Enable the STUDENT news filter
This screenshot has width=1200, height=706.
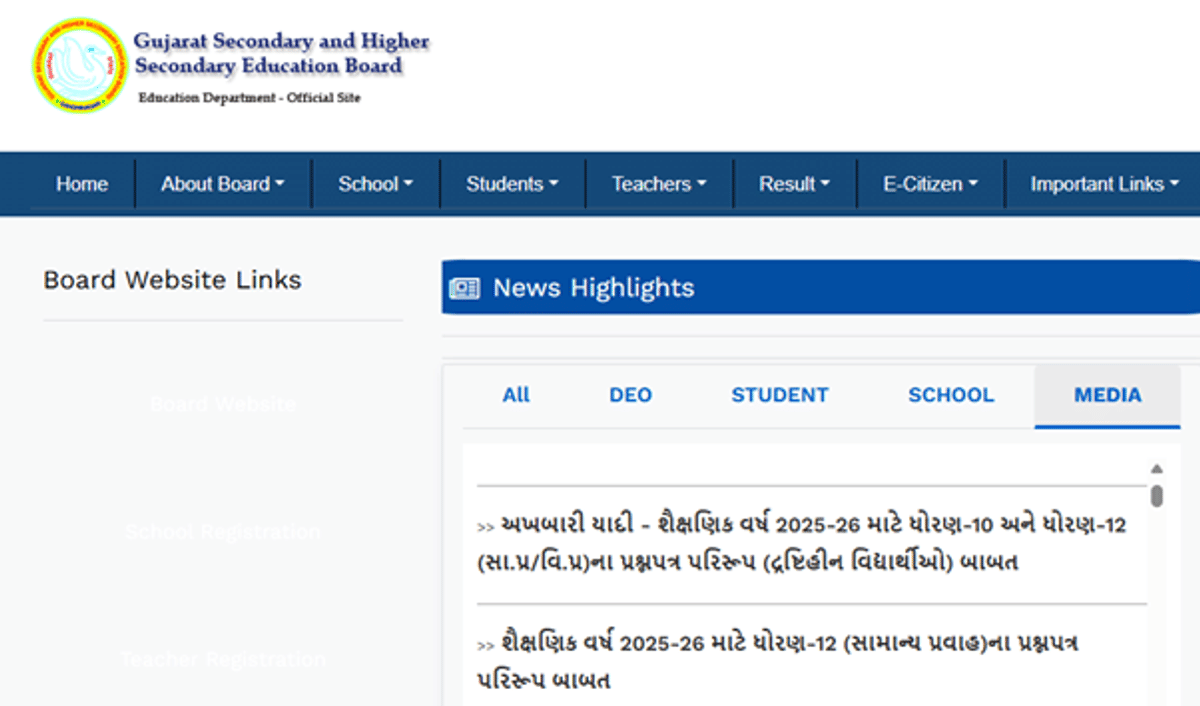(780, 395)
